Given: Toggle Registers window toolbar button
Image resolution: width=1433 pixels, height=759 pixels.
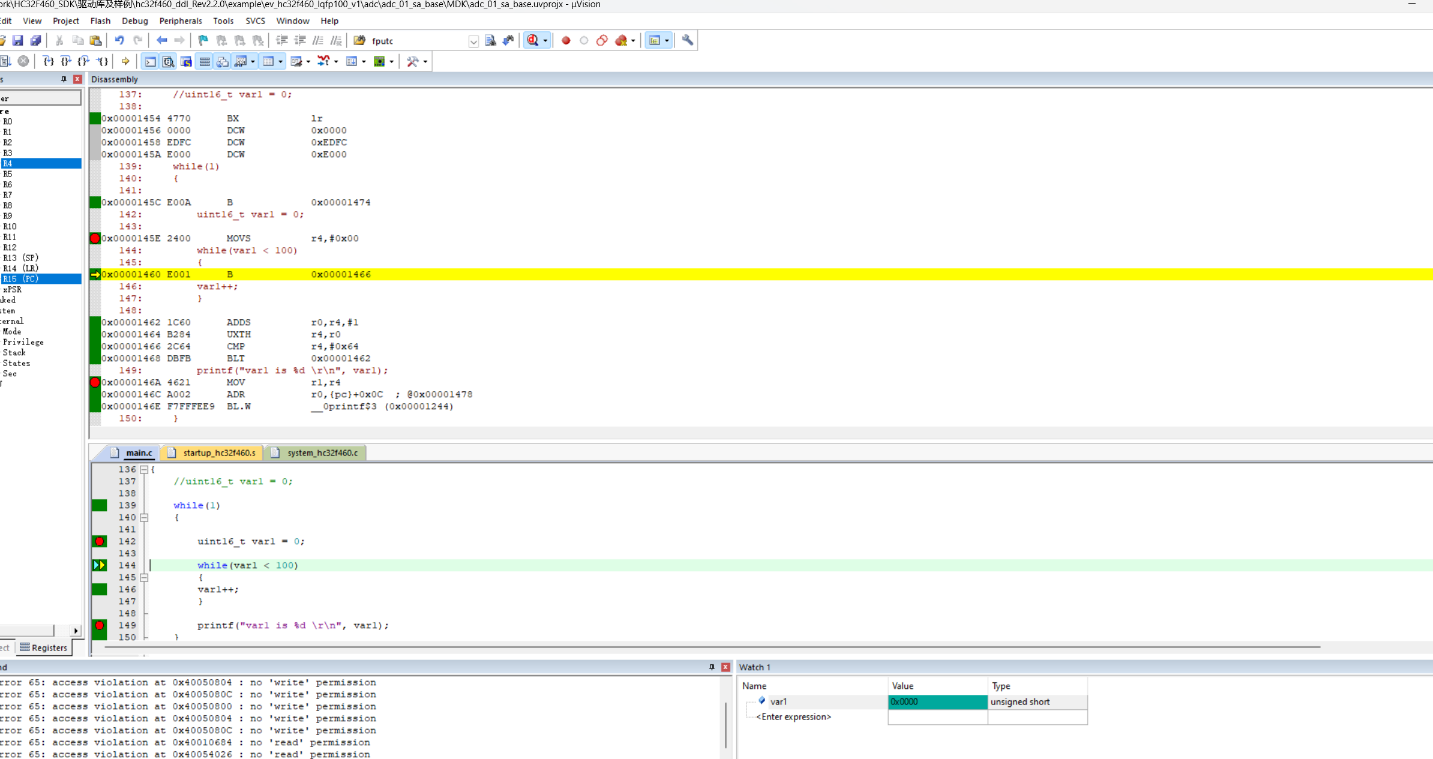Looking at the screenshot, I should click(x=204, y=62).
